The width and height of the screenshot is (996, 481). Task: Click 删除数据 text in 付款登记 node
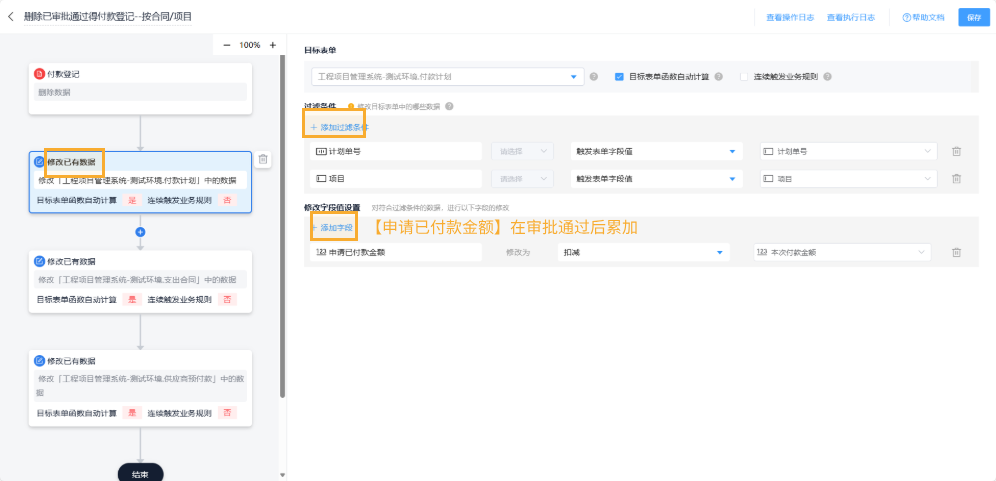[x=54, y=92]
